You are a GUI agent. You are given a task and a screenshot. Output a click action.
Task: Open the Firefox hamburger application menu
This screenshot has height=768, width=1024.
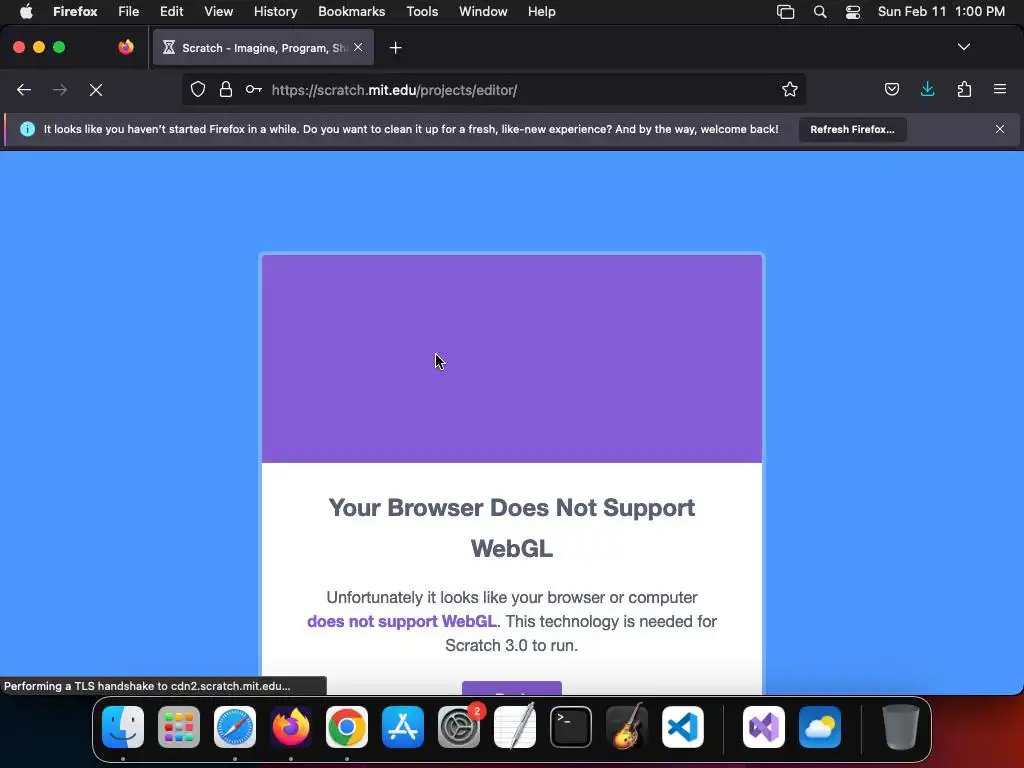pos(1000,89)
